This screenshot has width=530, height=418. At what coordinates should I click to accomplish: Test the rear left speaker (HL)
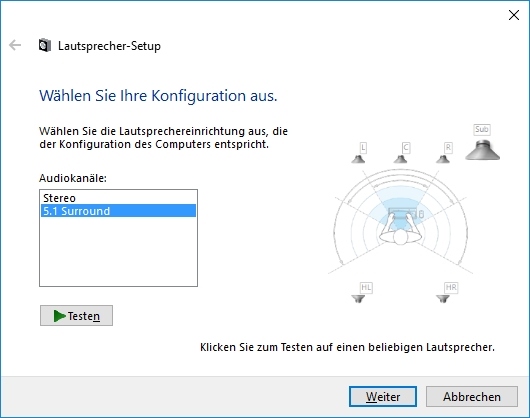359,299
